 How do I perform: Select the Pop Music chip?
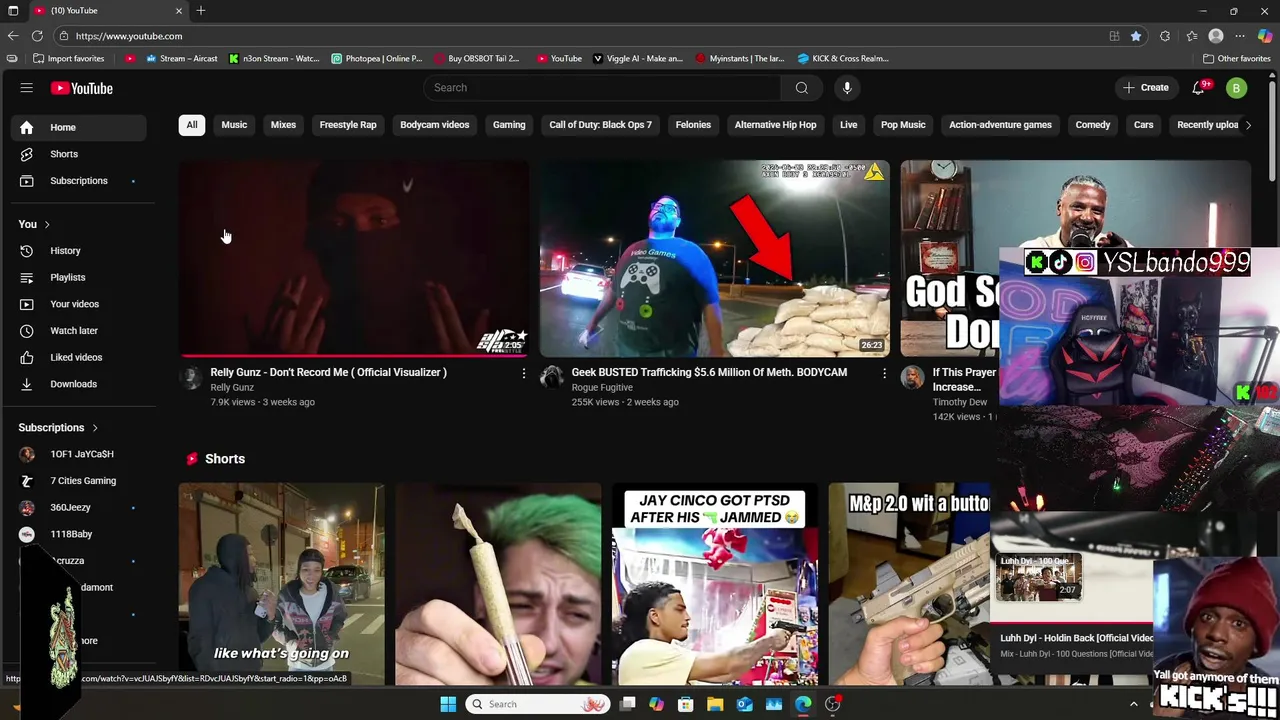[x=903, y=125]
